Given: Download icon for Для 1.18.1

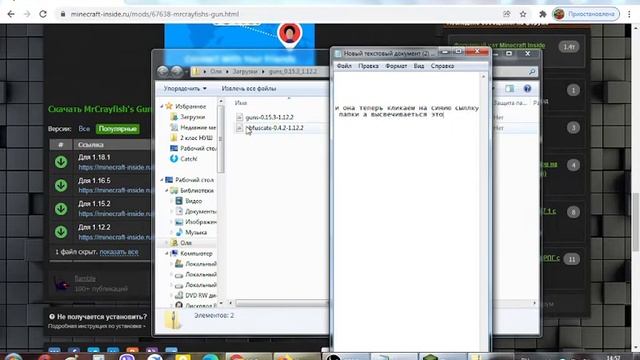Looking at the screenshot, I should (x=61, y=162).
